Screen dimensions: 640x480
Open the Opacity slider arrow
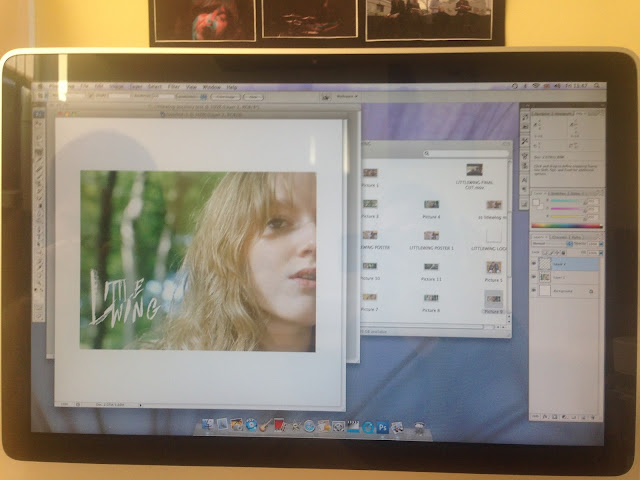pos(601,244)
